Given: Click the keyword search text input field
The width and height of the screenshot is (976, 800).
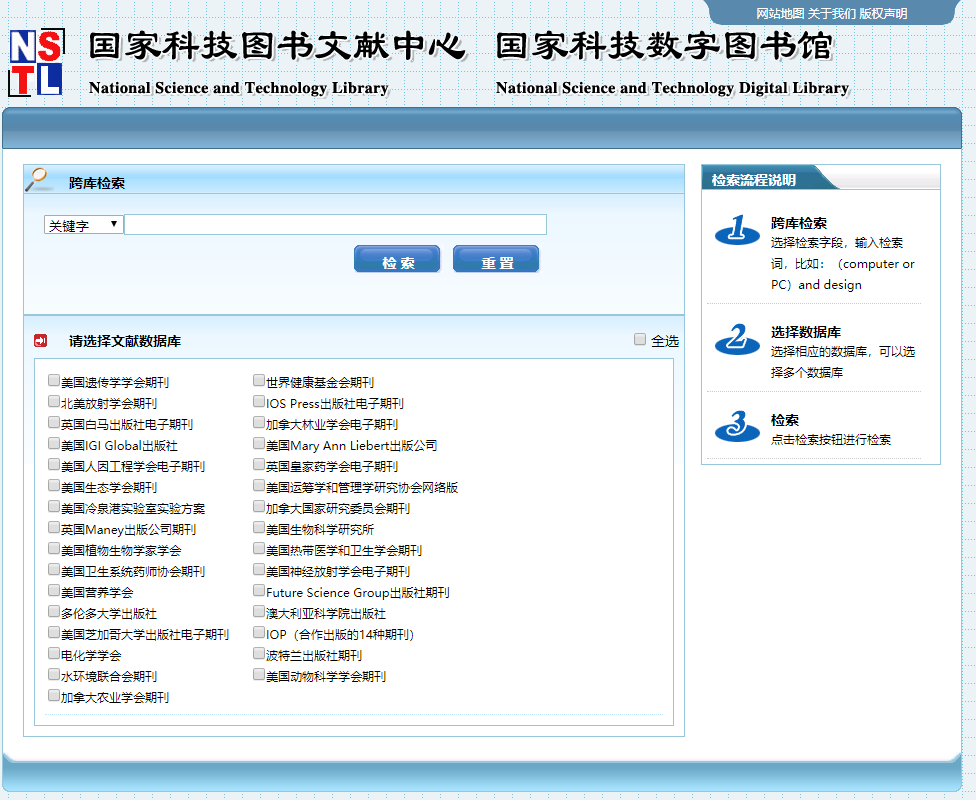Looking at the screenshot, I should [x=335, y=225].
